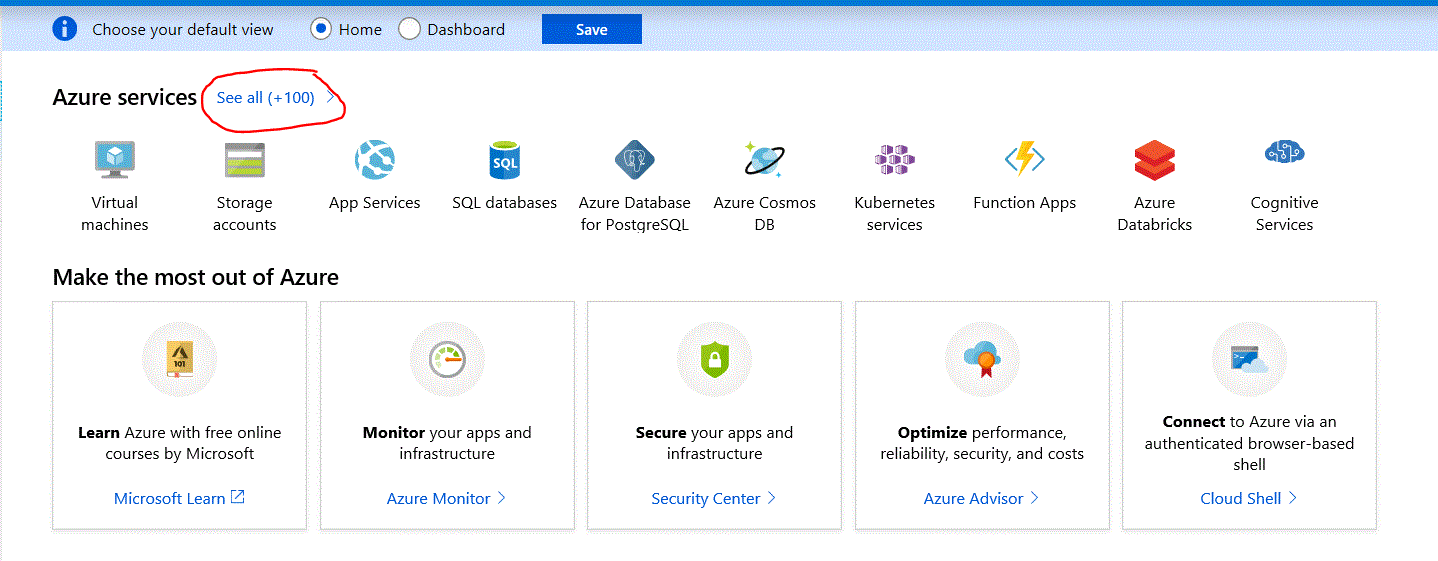Image resolution: width=1438 pixels, height=561 pixels.
Task: Go to Azure Monitor link
Action: click(446, 498)
